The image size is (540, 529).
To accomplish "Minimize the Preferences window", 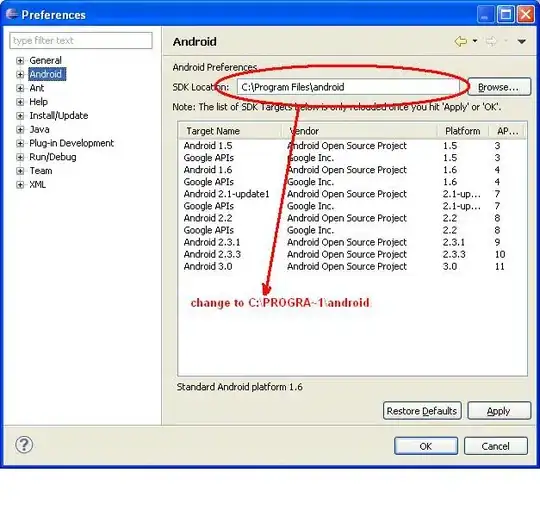I will point(485,15).
